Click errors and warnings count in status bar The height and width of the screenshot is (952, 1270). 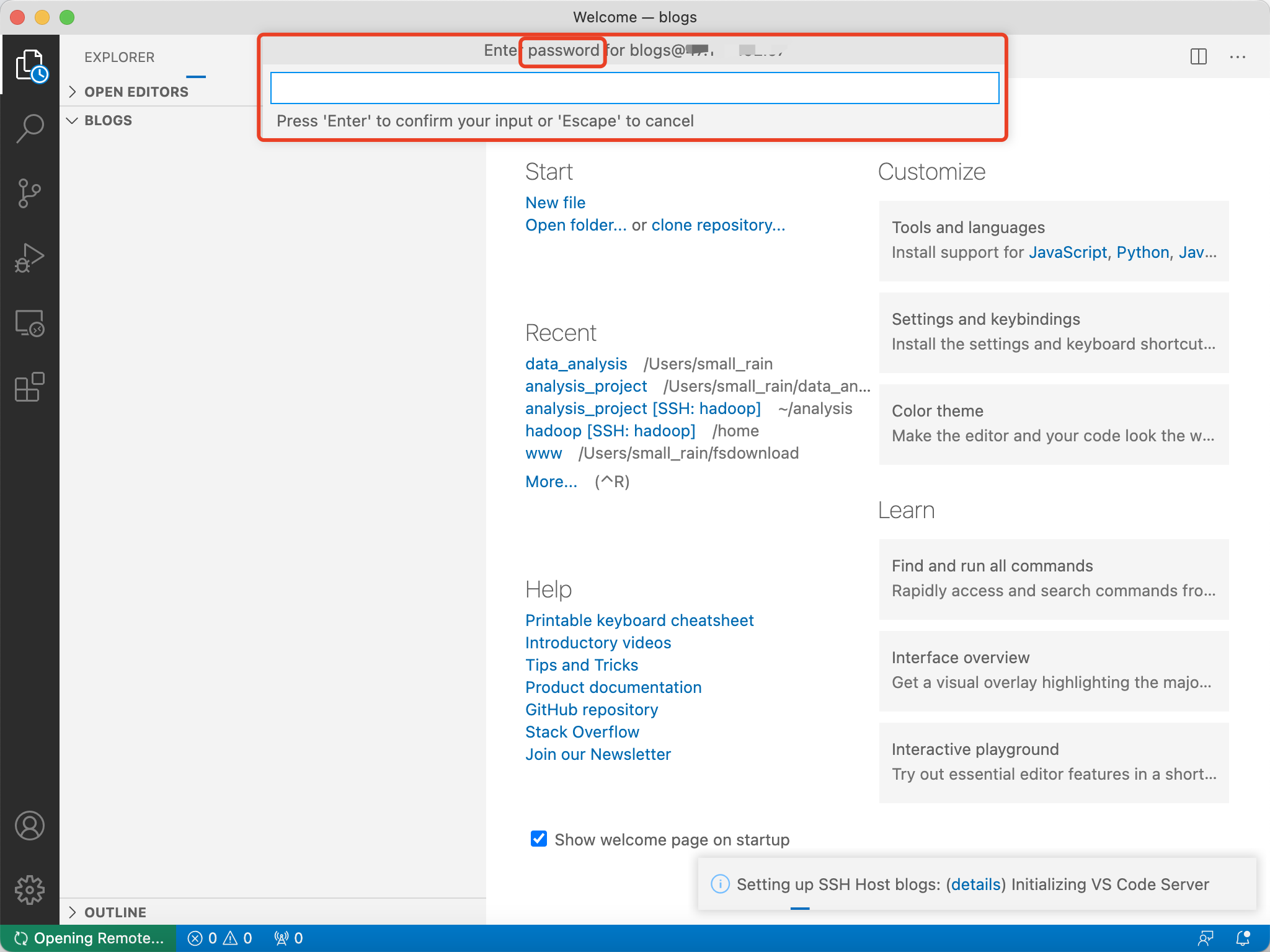tap(220, 938)
